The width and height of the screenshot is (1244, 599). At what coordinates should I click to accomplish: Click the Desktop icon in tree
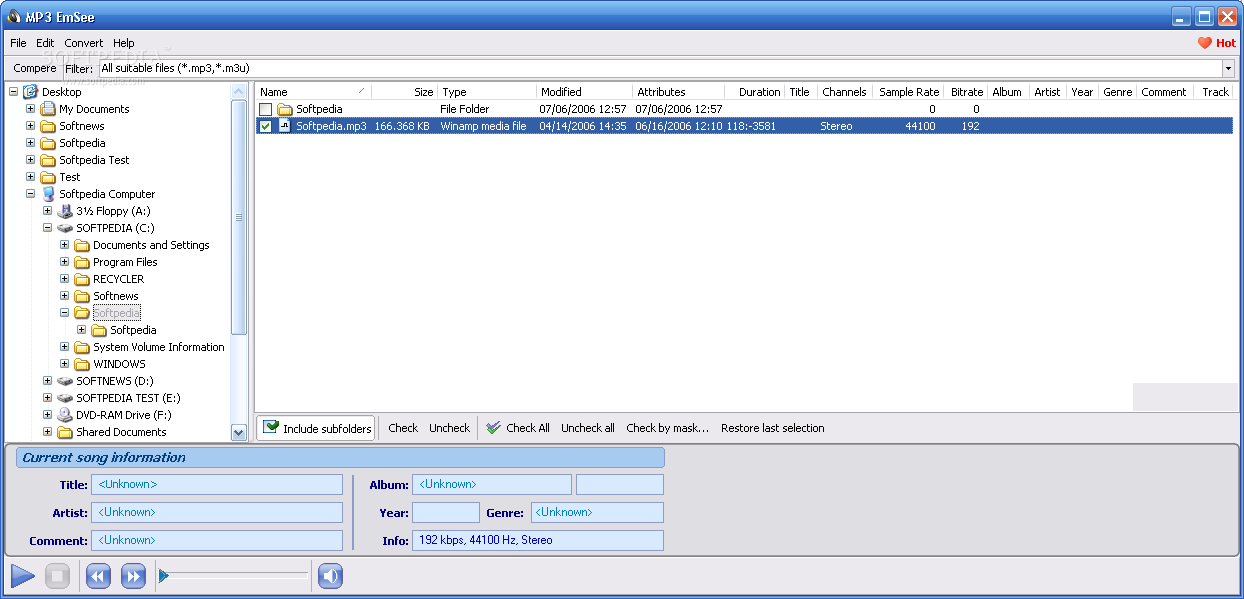click(x=30, y=92)
